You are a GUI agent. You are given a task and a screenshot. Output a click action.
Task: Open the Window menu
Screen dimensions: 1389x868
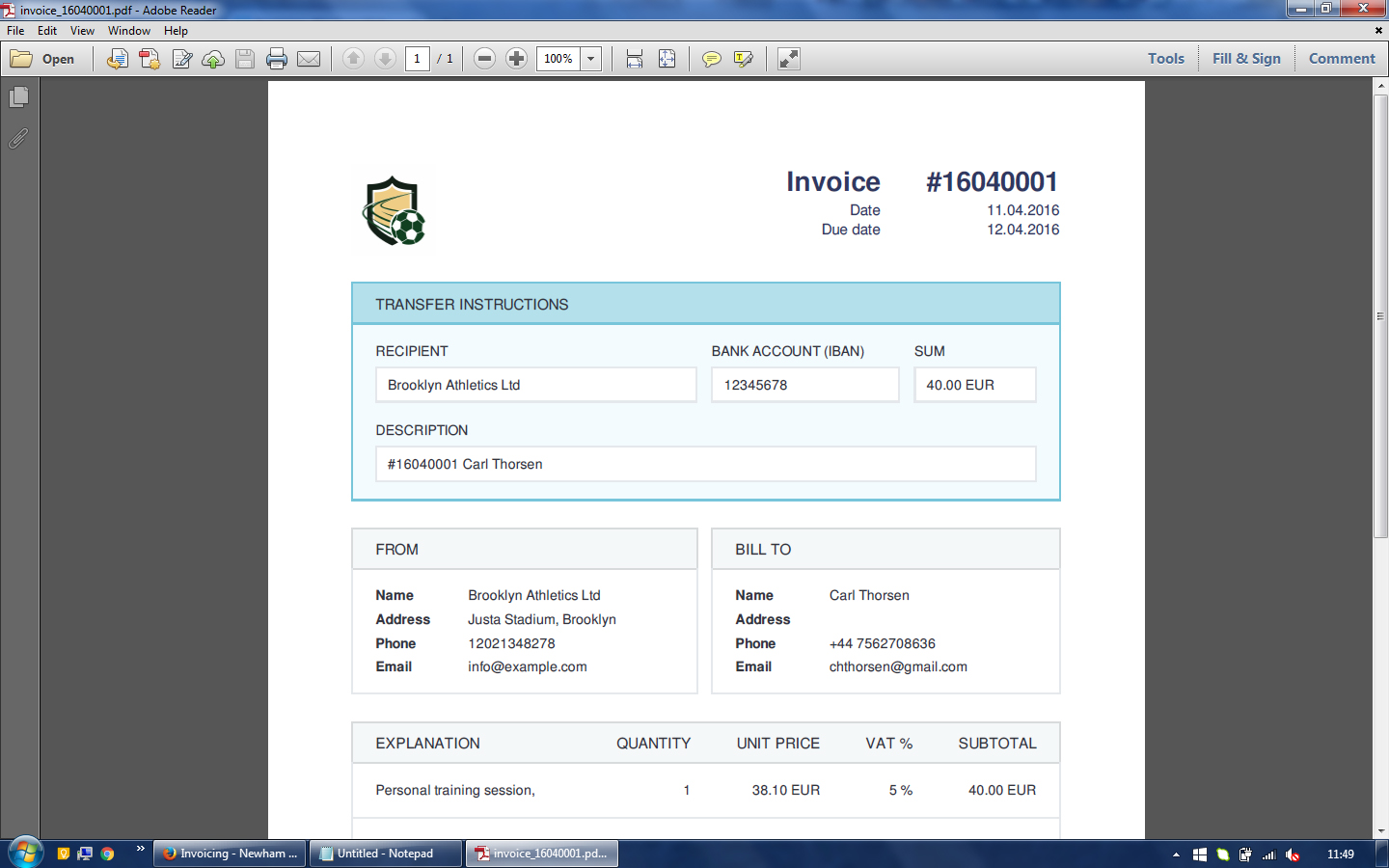pyautogui.click(x=128, y=31)
